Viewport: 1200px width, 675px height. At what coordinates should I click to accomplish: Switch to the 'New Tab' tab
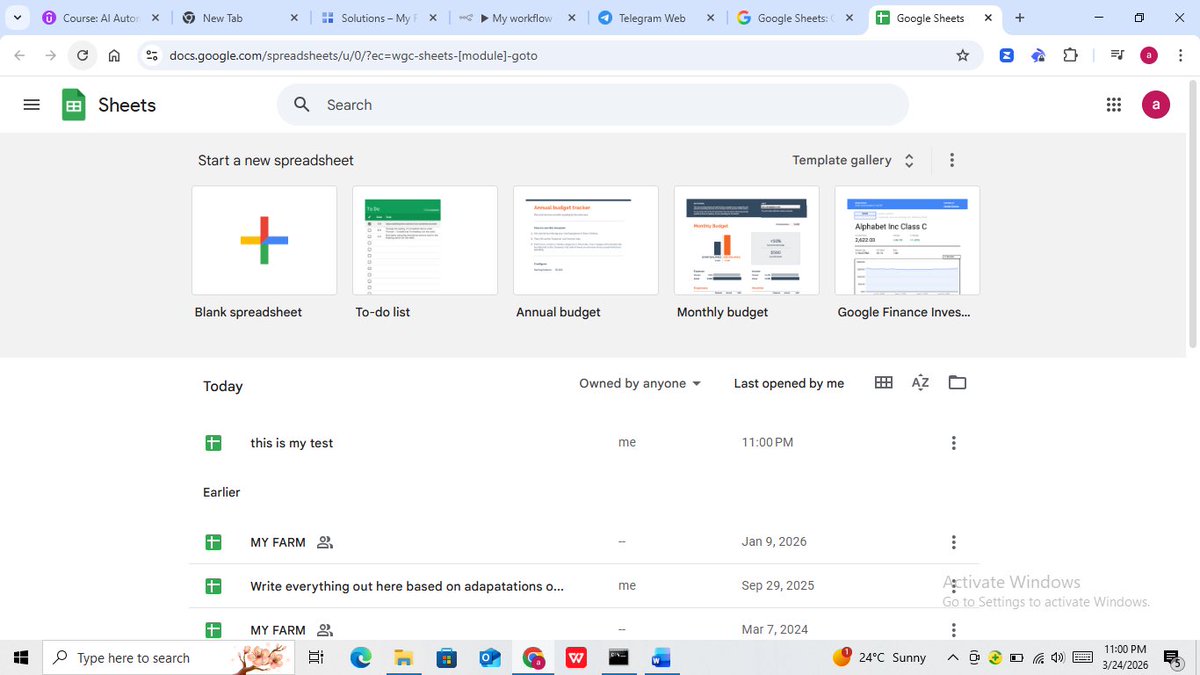[242, 18]
